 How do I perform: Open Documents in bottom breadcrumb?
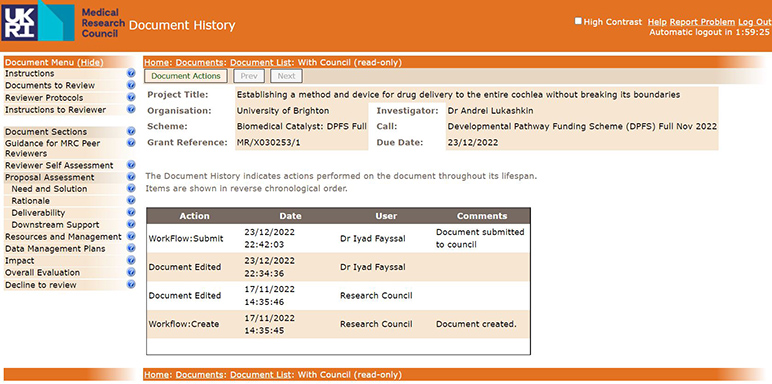199,375
